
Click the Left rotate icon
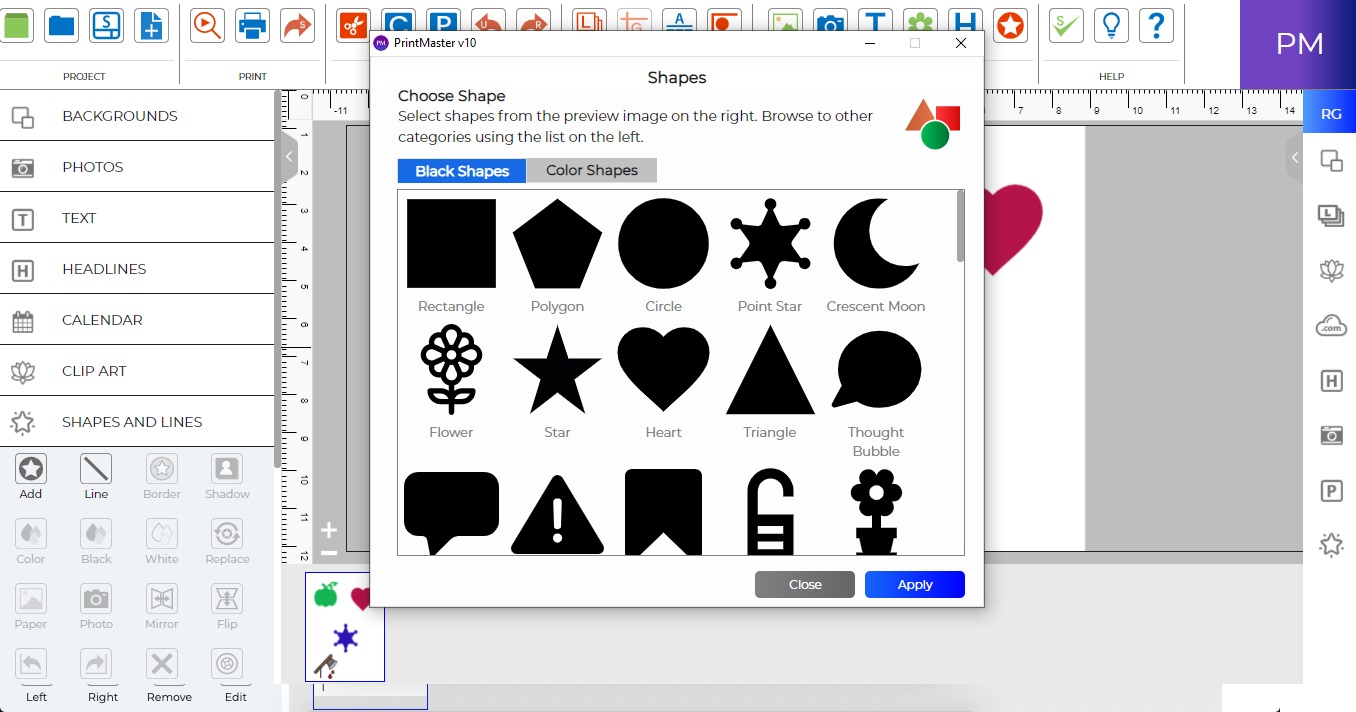pos(31,664)
